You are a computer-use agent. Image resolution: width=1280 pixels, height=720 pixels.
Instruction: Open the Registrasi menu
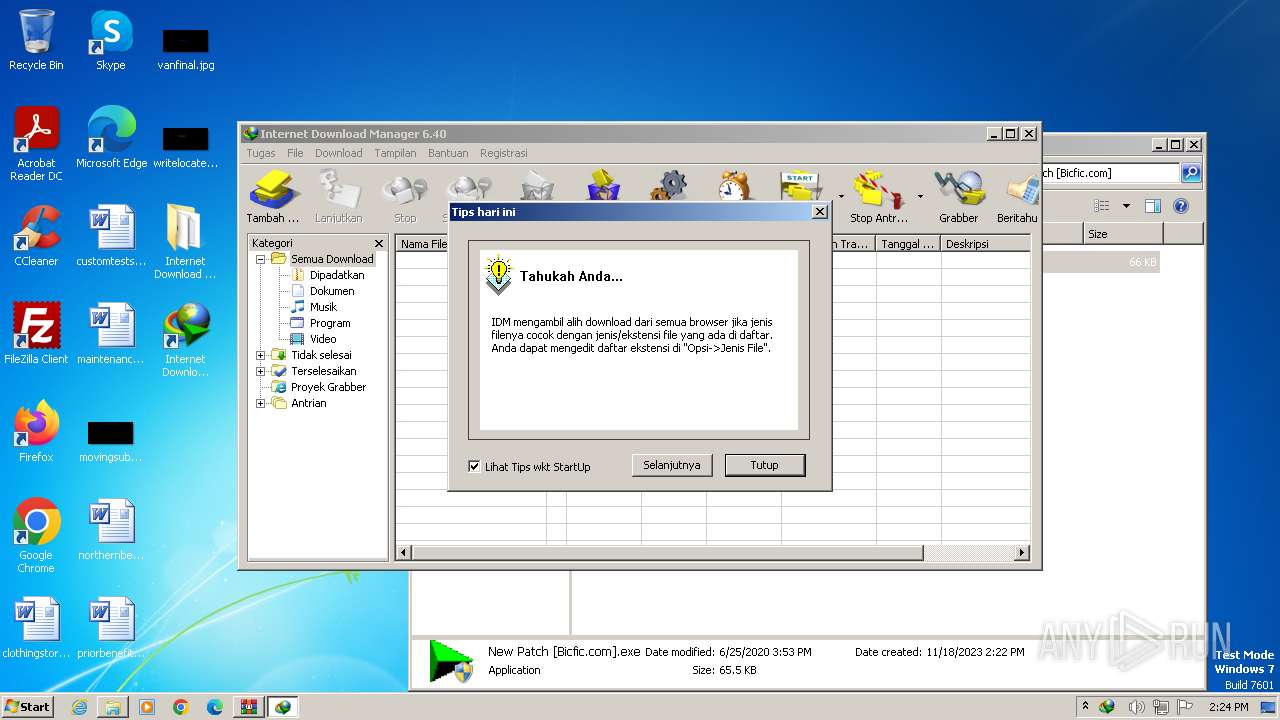(x=504, y=153)
